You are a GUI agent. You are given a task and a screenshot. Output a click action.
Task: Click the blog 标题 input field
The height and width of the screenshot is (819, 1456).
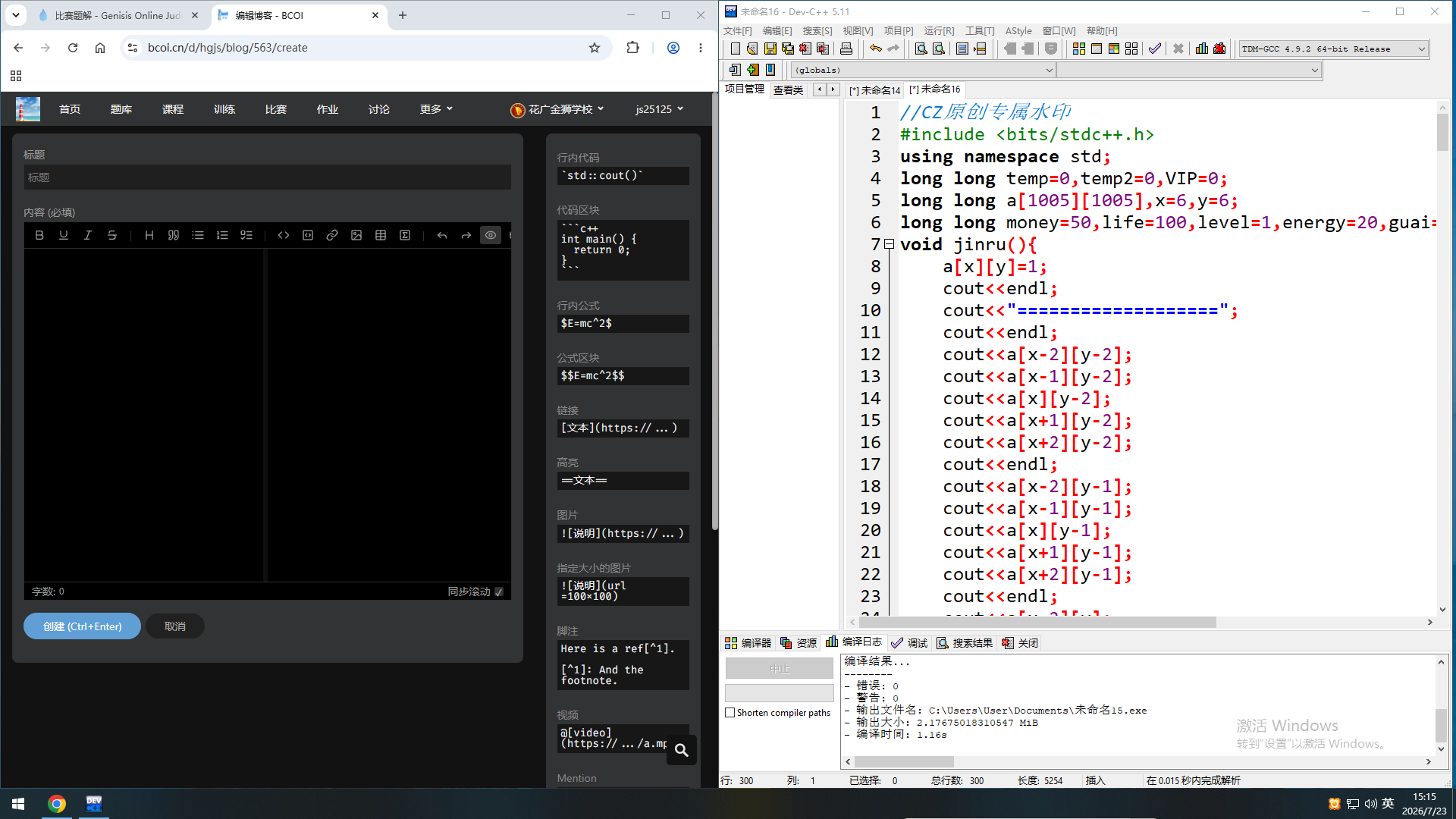267,177
